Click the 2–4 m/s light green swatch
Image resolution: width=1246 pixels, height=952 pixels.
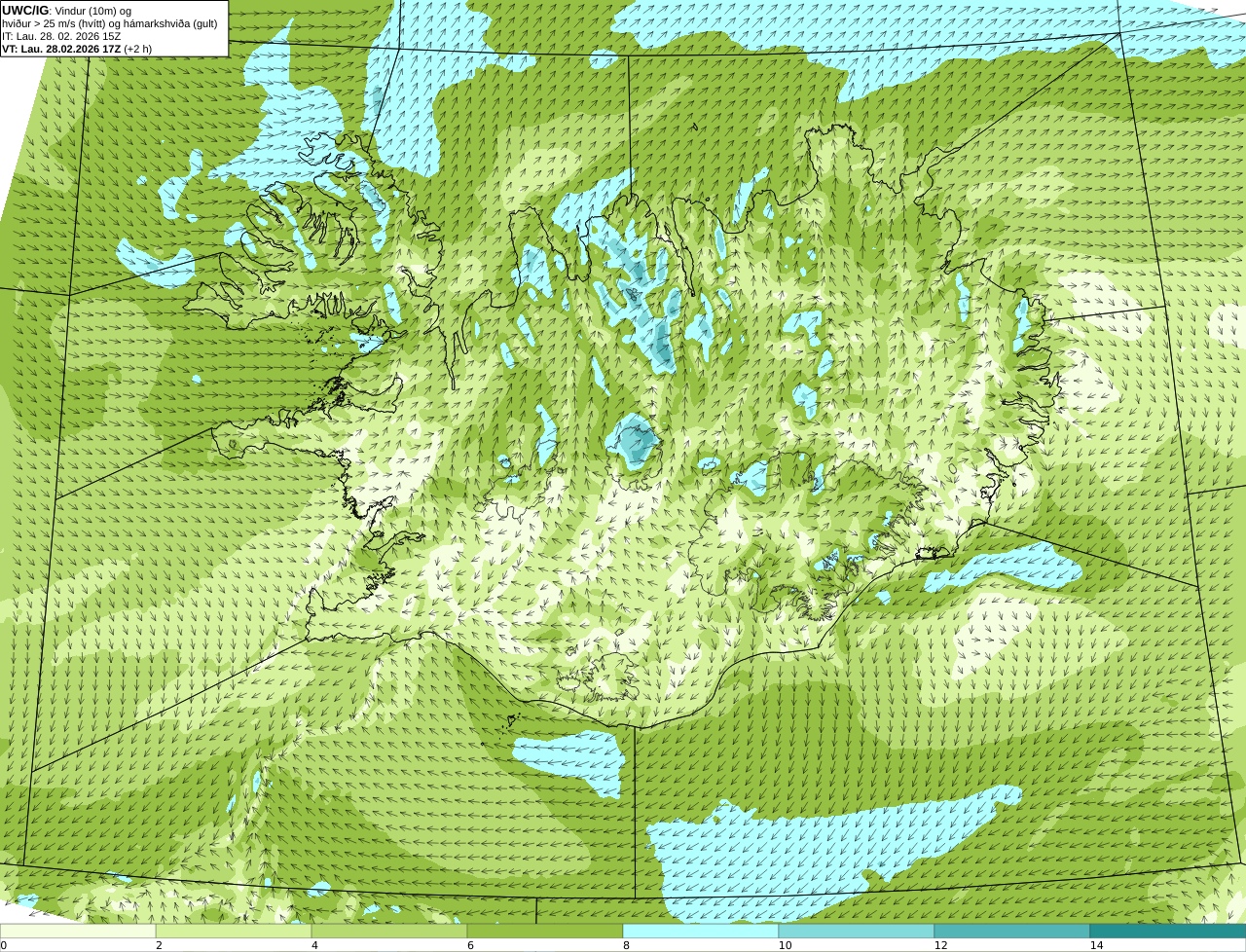[x=234, y=931]
